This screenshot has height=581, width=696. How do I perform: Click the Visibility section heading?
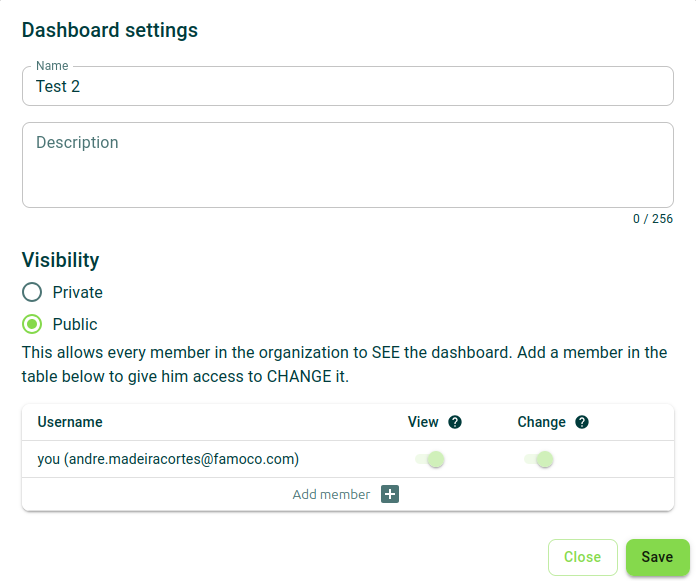tap(60, 260)
